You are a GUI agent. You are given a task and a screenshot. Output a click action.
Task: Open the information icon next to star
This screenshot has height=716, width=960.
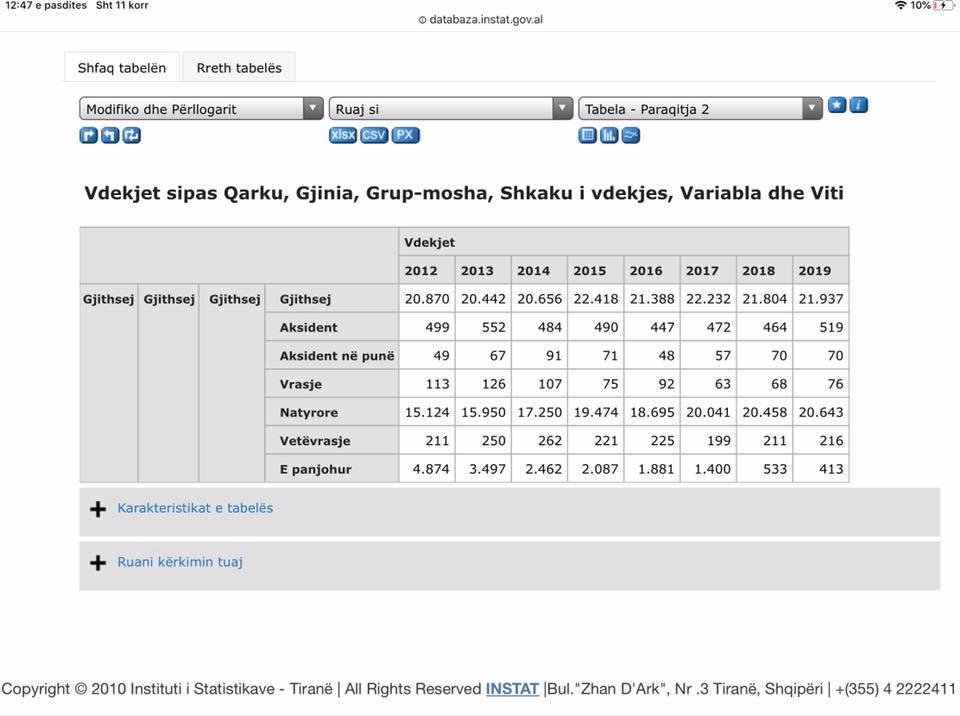pyautogui.click(x=858, y=106)
